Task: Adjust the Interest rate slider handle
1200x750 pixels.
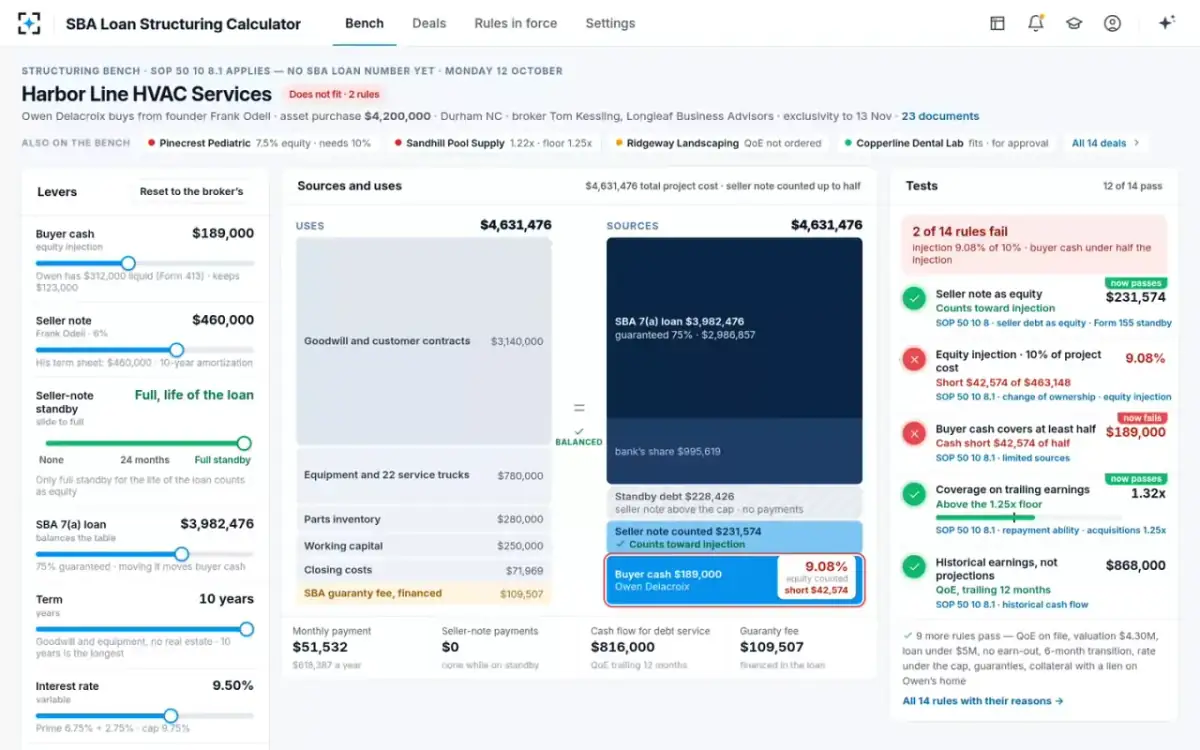Action: (x=170, y=716)
